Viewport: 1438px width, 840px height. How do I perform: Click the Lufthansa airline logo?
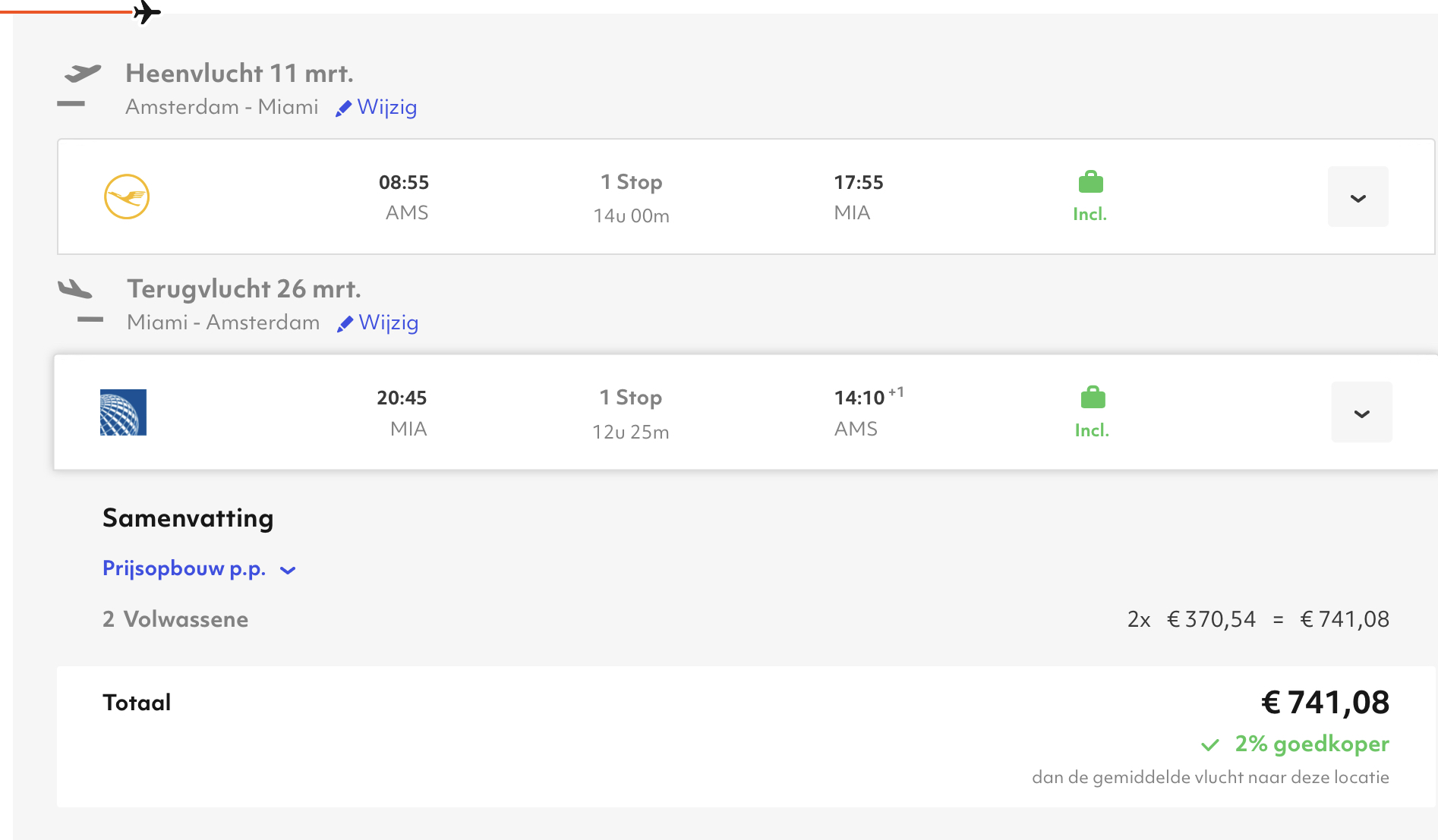coord(127,197)
